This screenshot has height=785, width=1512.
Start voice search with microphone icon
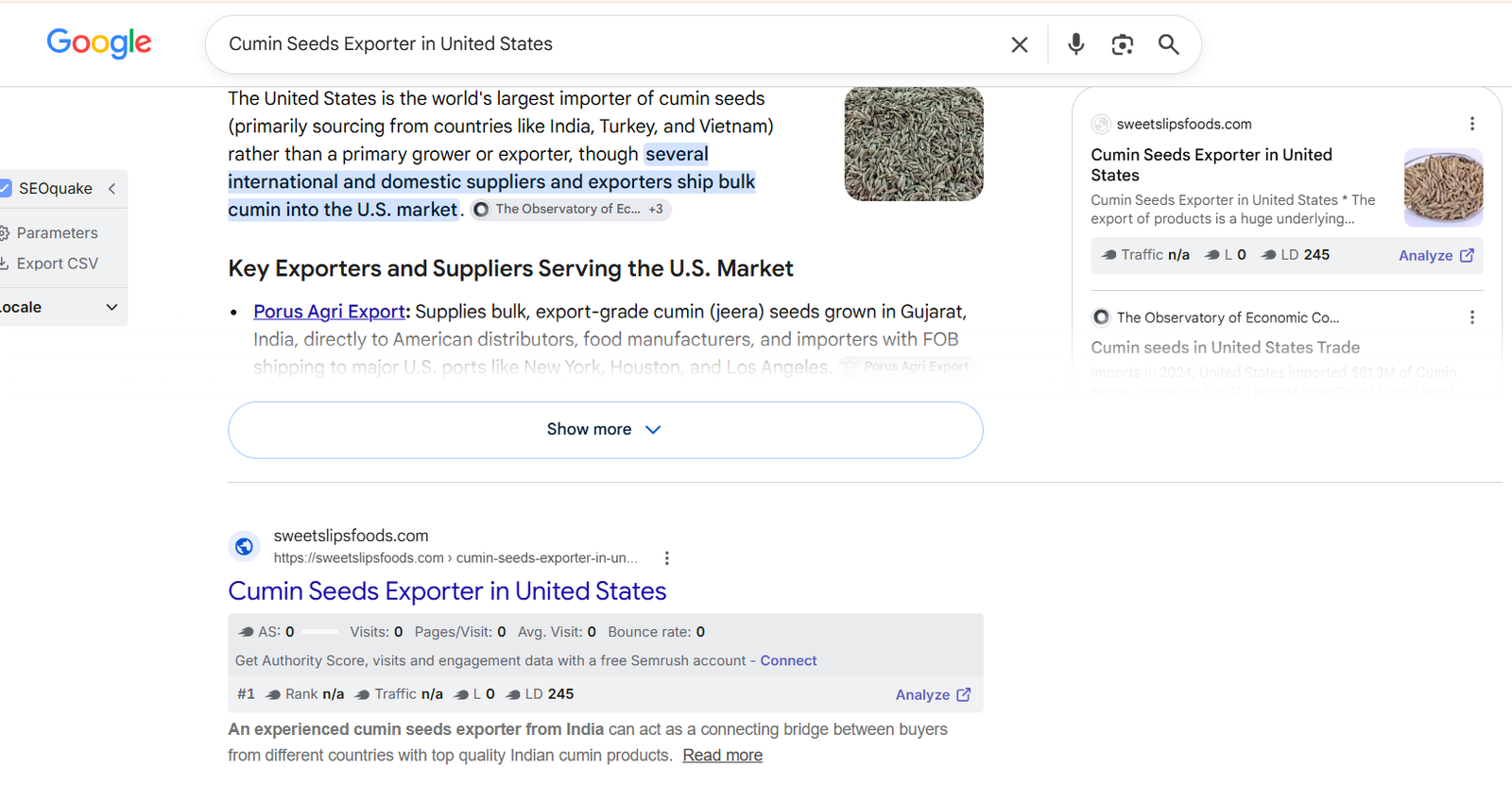(x=1075, y=44)
